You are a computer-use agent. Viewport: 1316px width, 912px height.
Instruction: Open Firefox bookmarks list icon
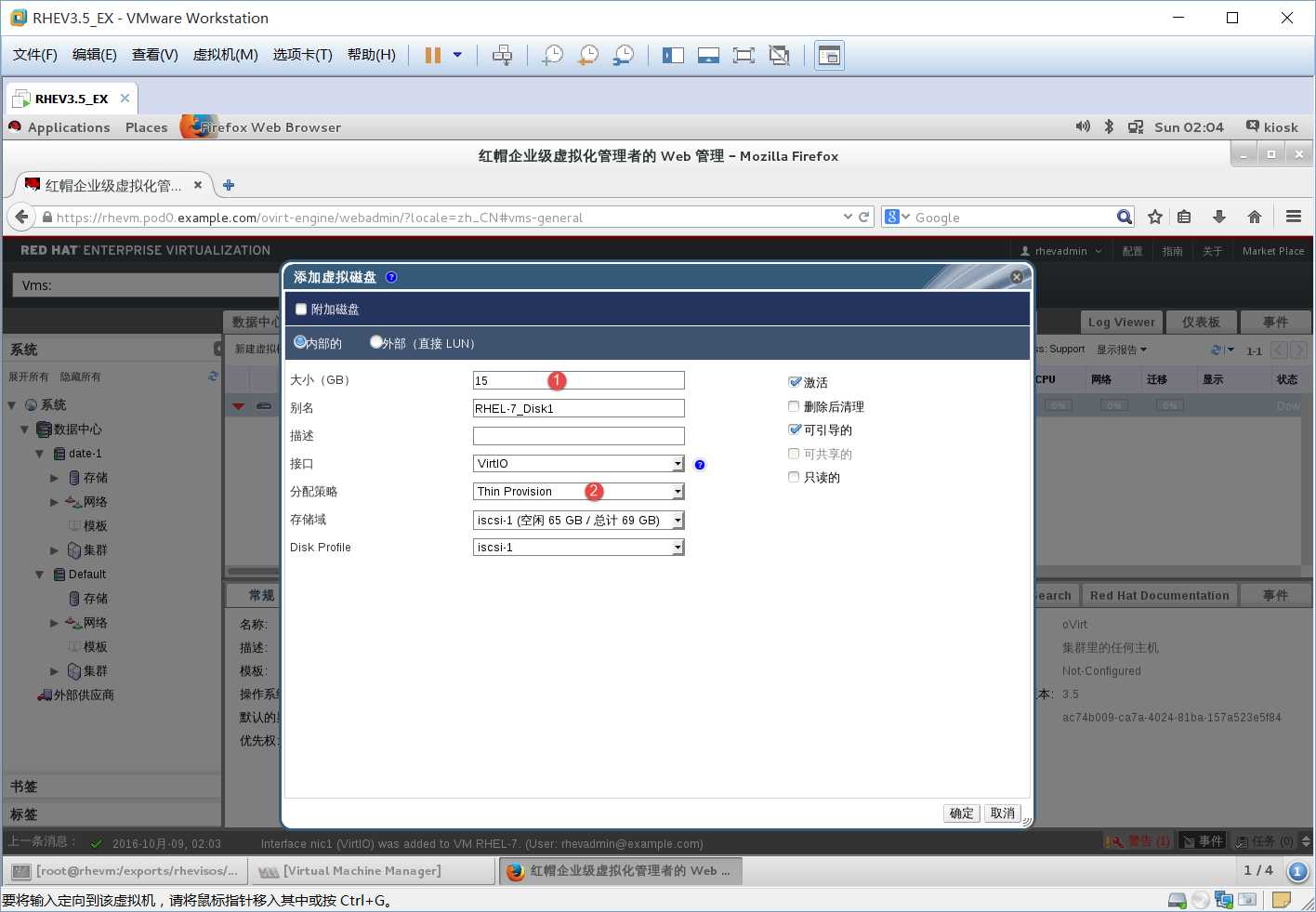click(1184, 217)
